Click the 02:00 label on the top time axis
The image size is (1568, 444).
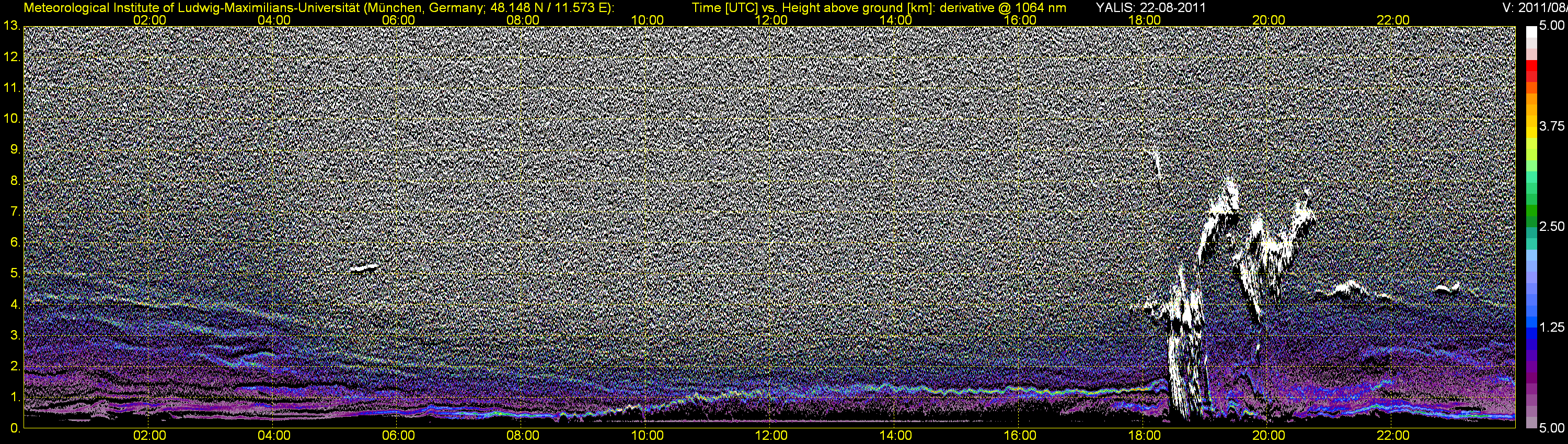click(x=149, y=20)
